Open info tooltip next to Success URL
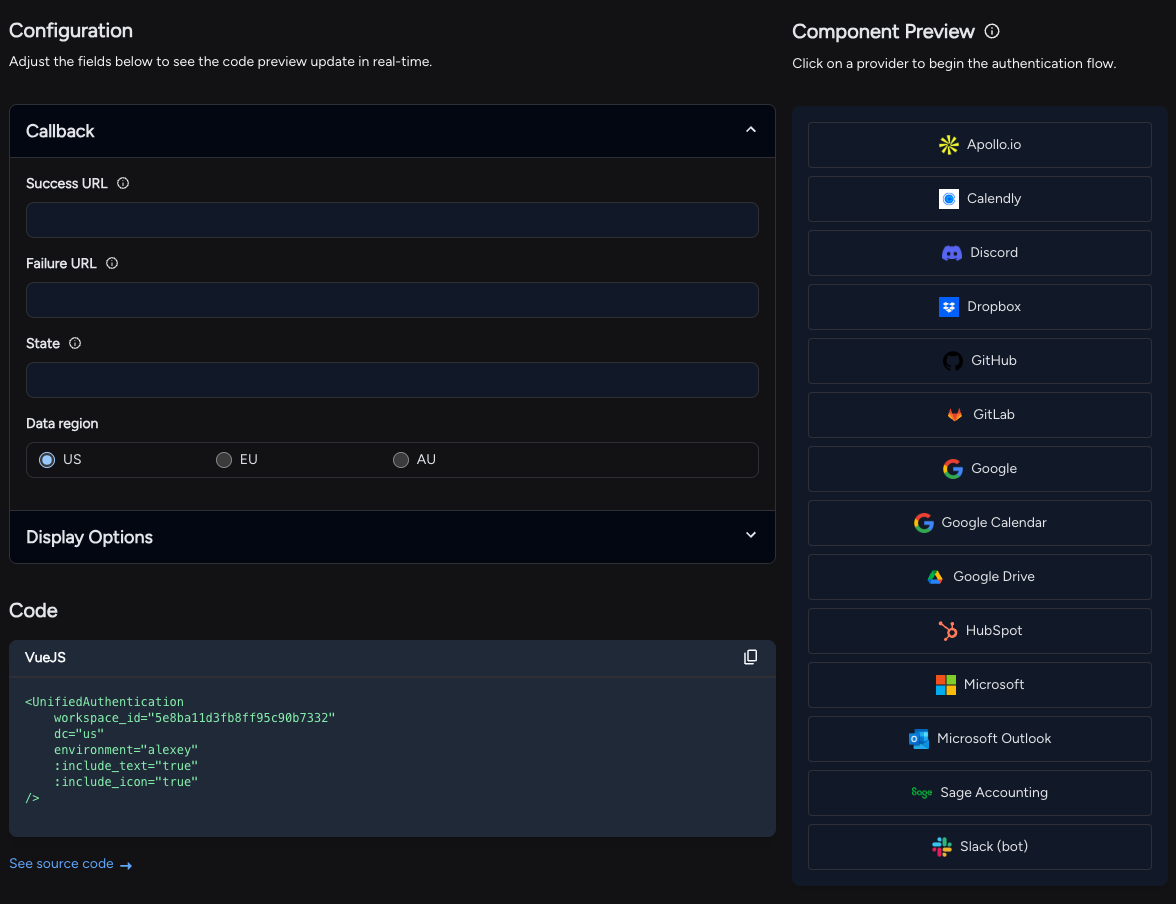 pos(123,183)
